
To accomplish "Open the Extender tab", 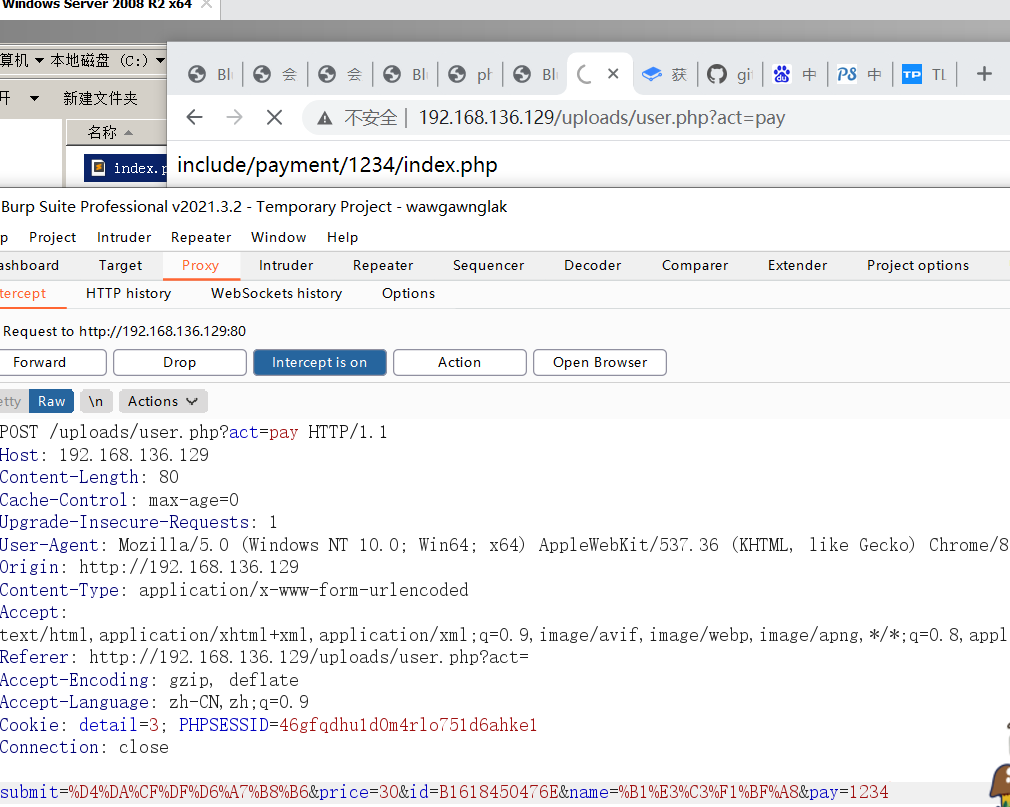I will [797, 265].
